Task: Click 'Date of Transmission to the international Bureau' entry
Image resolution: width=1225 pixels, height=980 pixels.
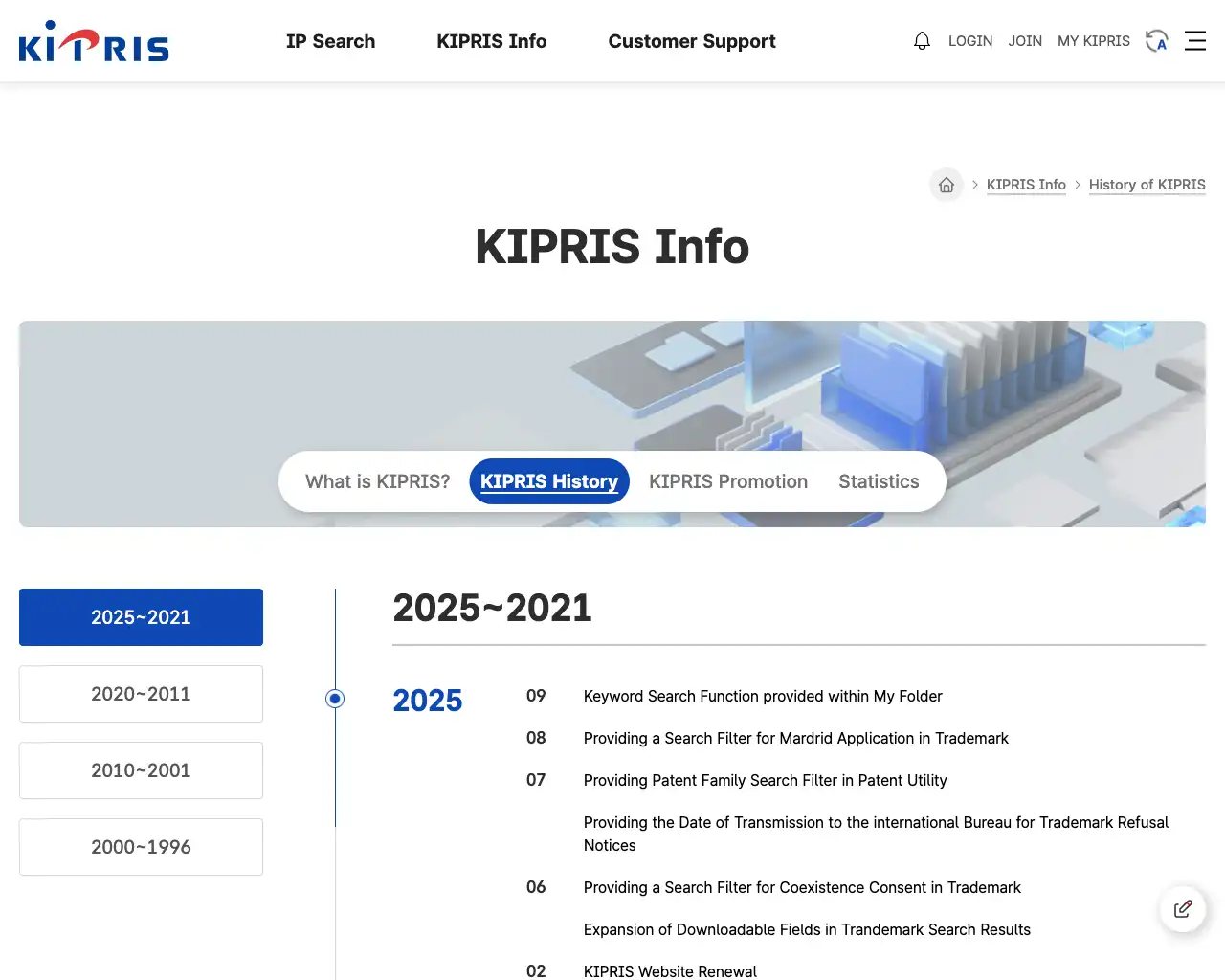Action: pyautogui.click(x=877, y=834)
